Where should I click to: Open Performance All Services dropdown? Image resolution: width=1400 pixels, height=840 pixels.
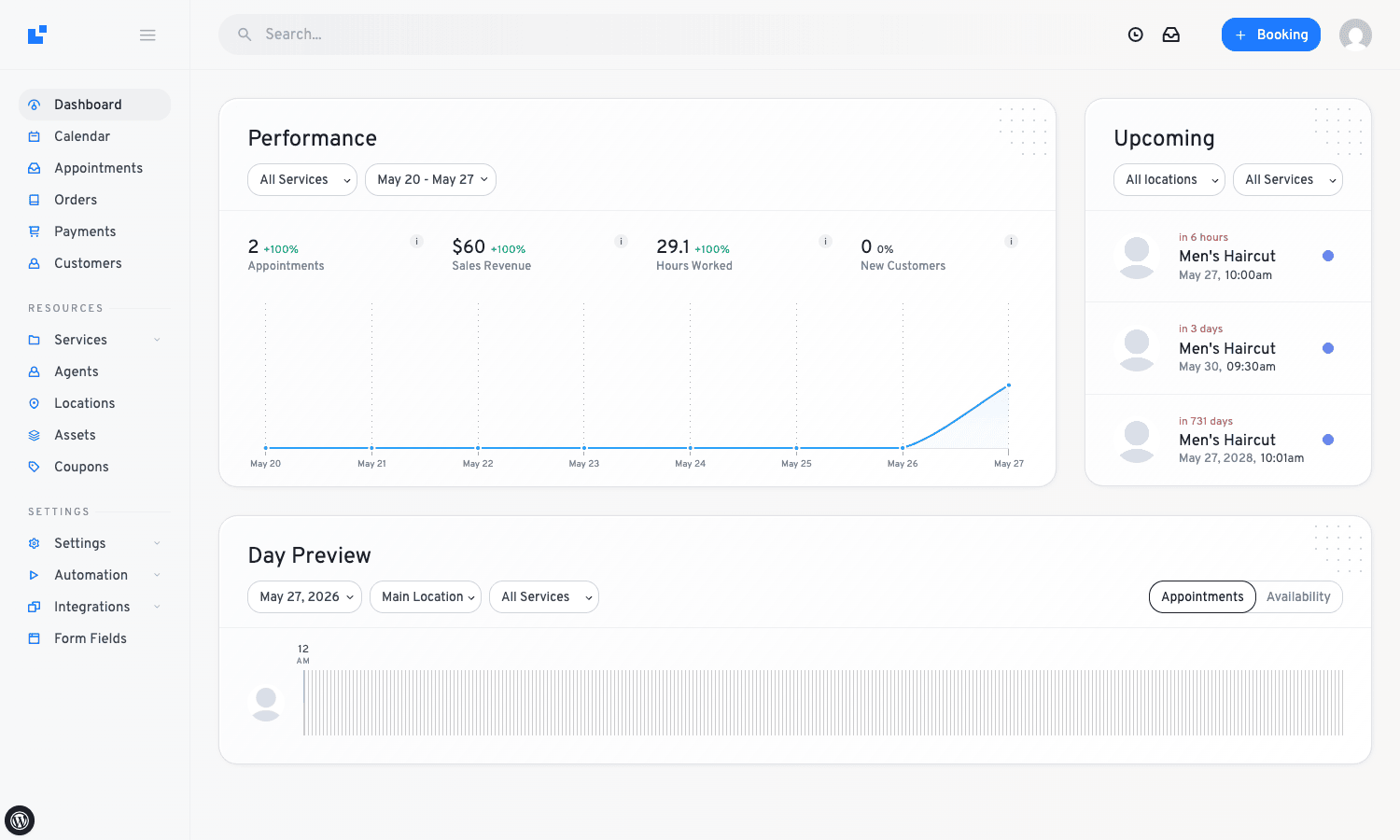[x=302, y=179]
